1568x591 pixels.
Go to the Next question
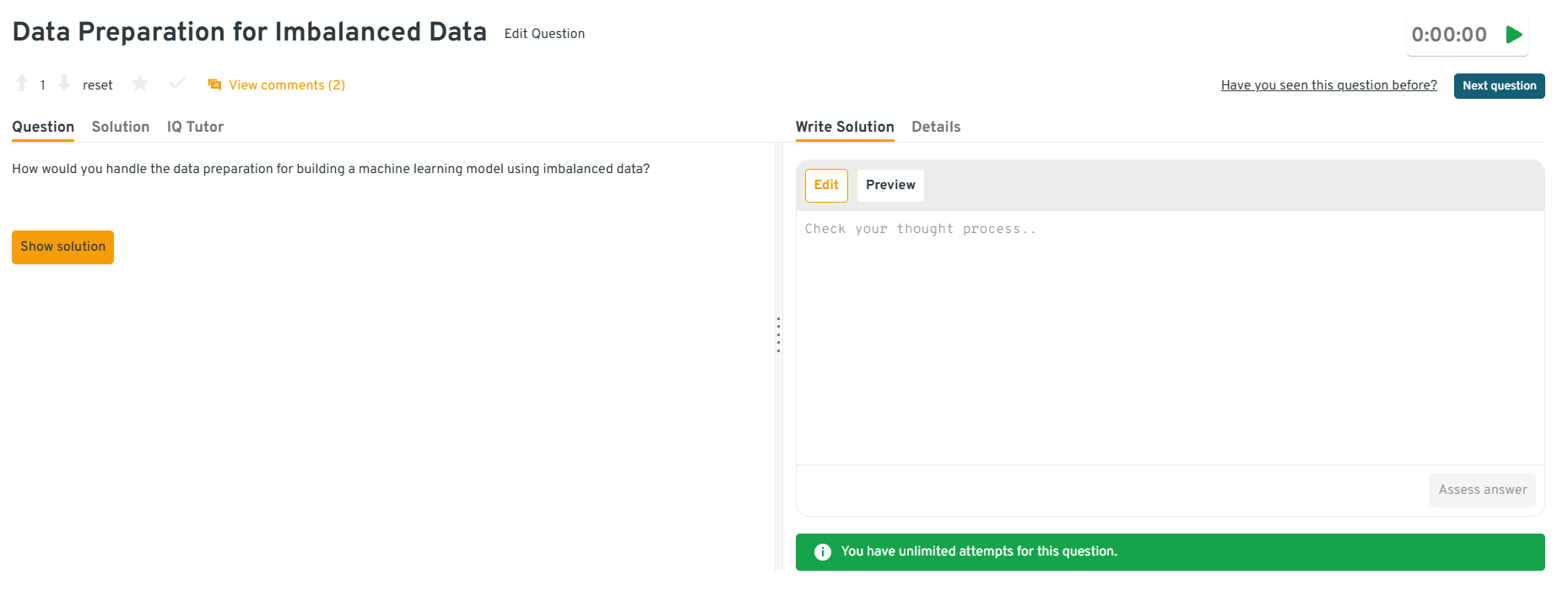point(1499,86)
